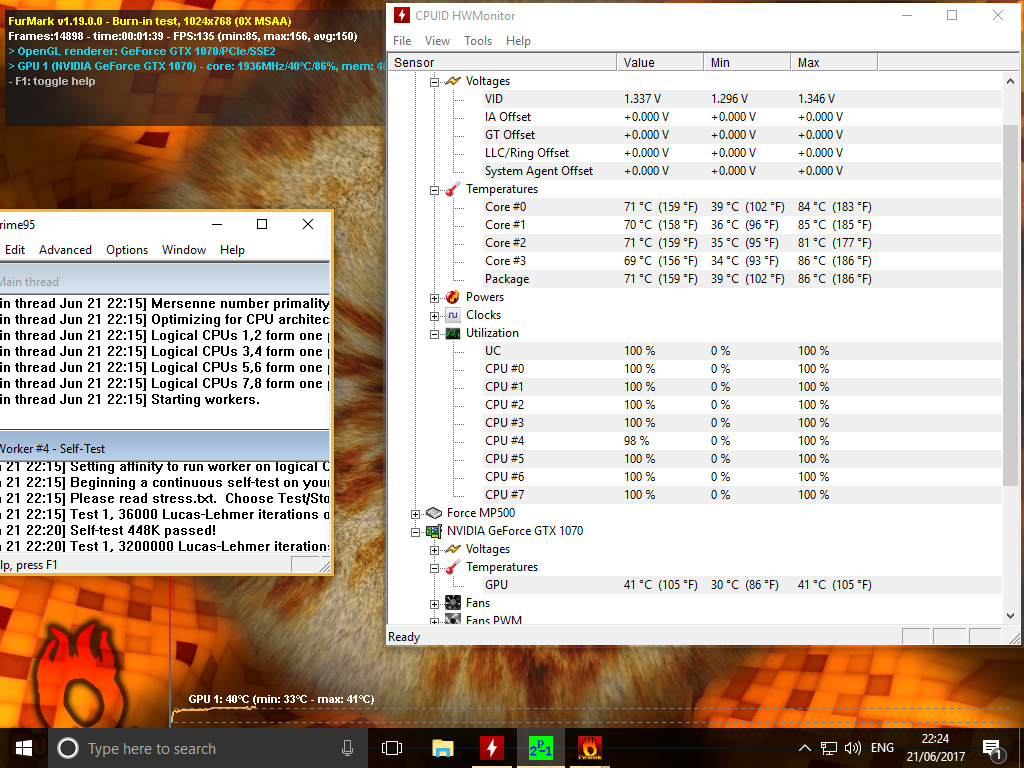Click HWMonitor scrollbar down arrow
This screenshot has width=1024, height=768.
pyautogui.click(x=1010, y=615)
